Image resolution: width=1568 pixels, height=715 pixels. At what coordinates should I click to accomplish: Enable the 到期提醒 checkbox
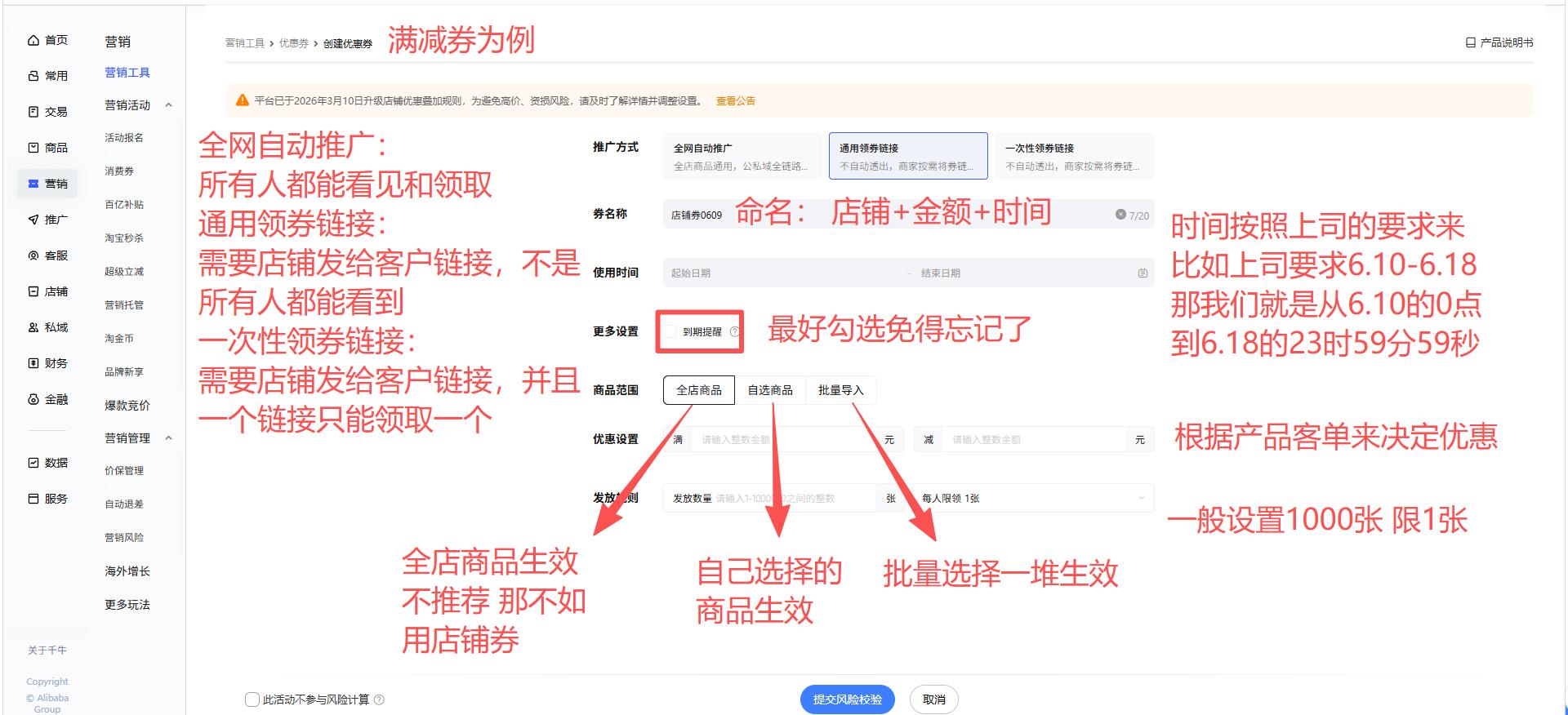click(670, 331)
